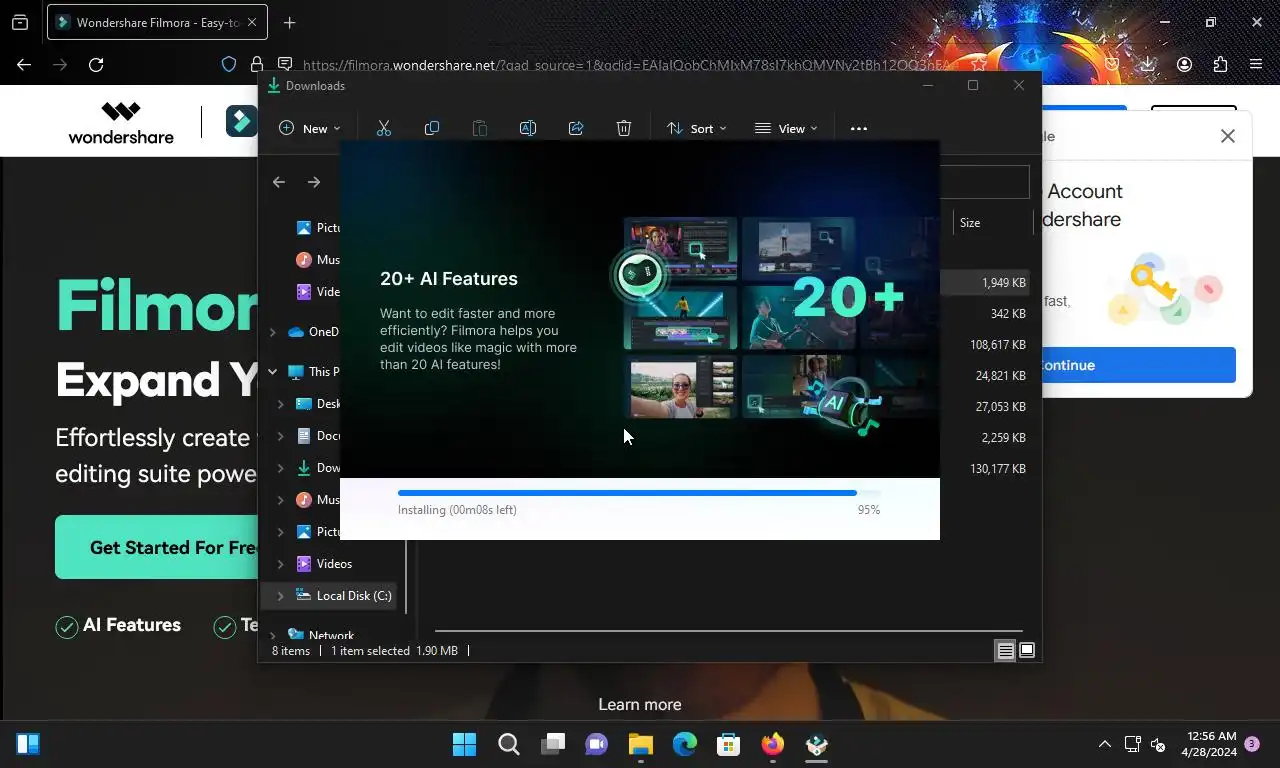The width and height of the screenshot is (1280, 768).
Task: Open Firefox tab list button
Action: [20, 22]
